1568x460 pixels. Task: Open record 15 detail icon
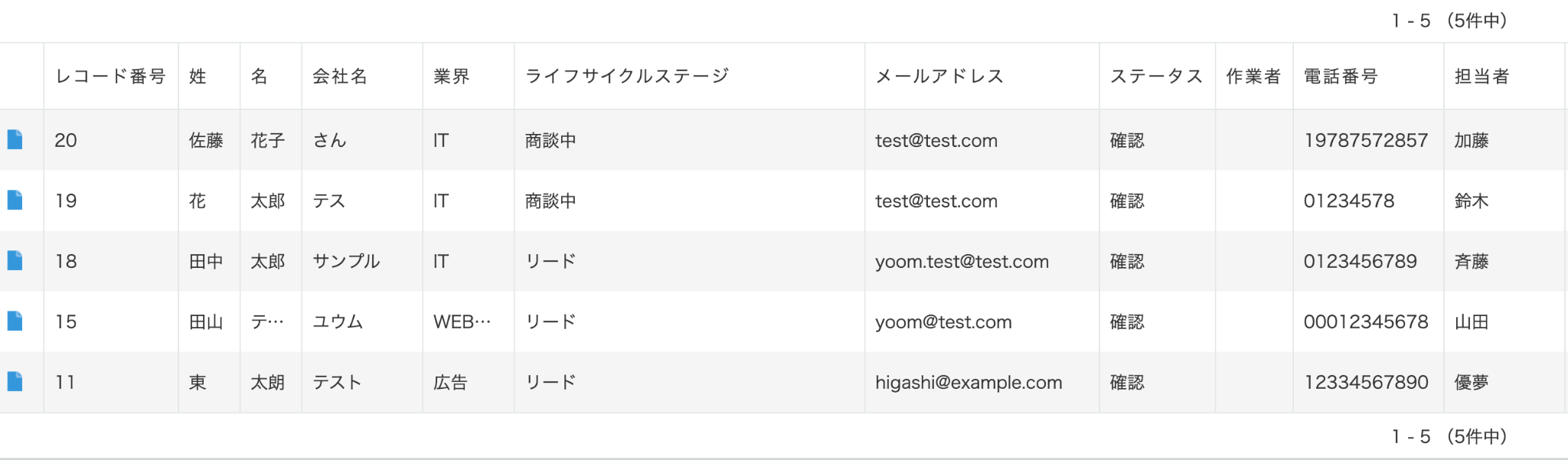[15, 321]
